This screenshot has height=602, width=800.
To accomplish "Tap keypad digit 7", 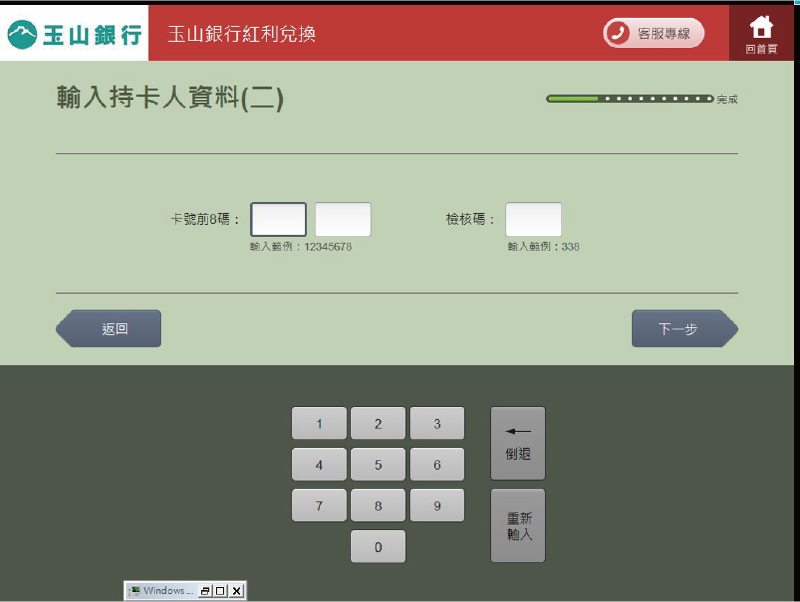I will pos(319,505).
